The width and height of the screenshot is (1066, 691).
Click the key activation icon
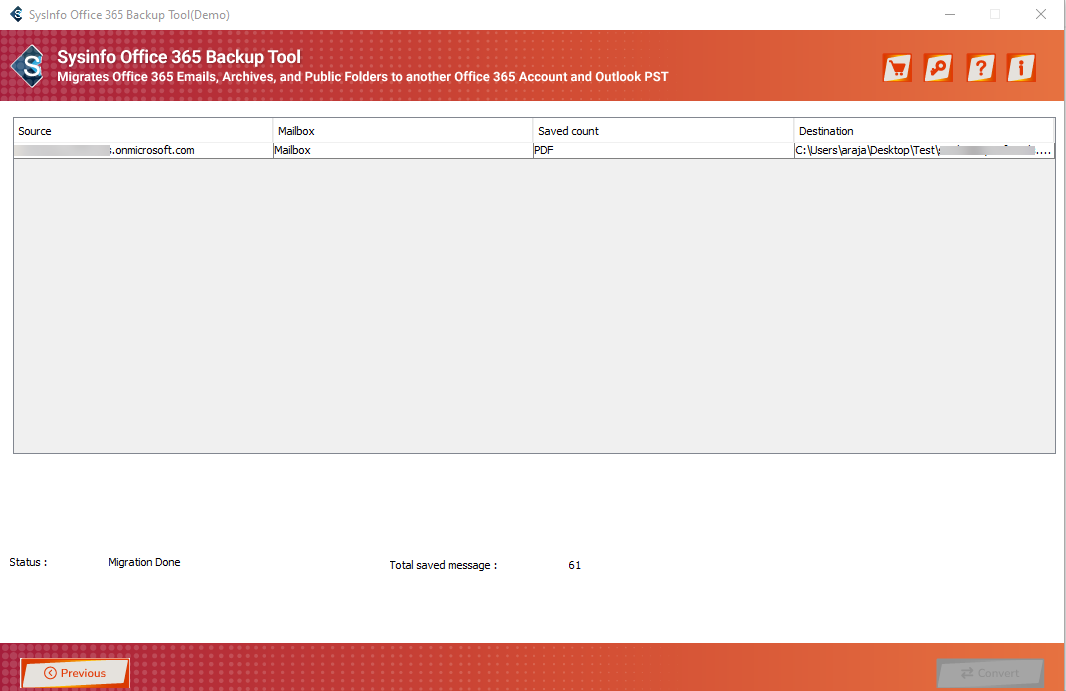pos(939,67)
